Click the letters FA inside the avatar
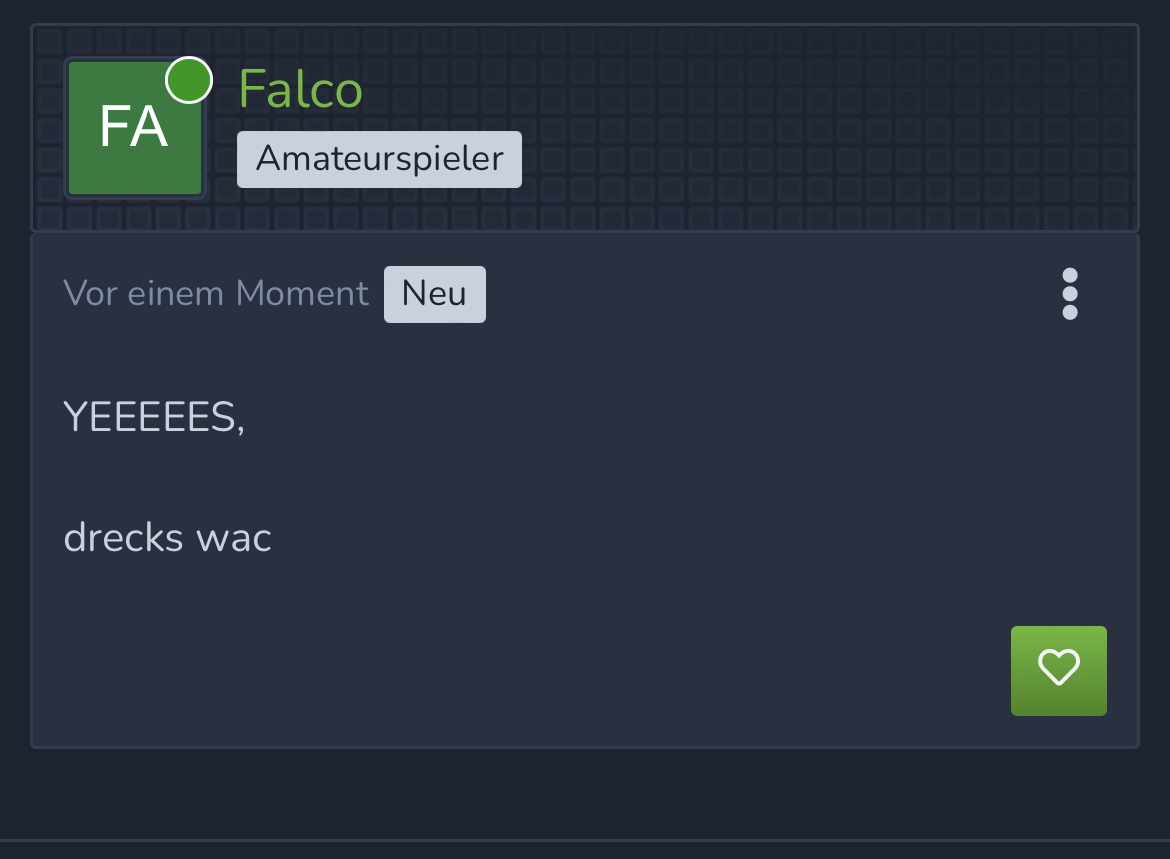This screenshot has height=859, width=1170. (134, 127)
